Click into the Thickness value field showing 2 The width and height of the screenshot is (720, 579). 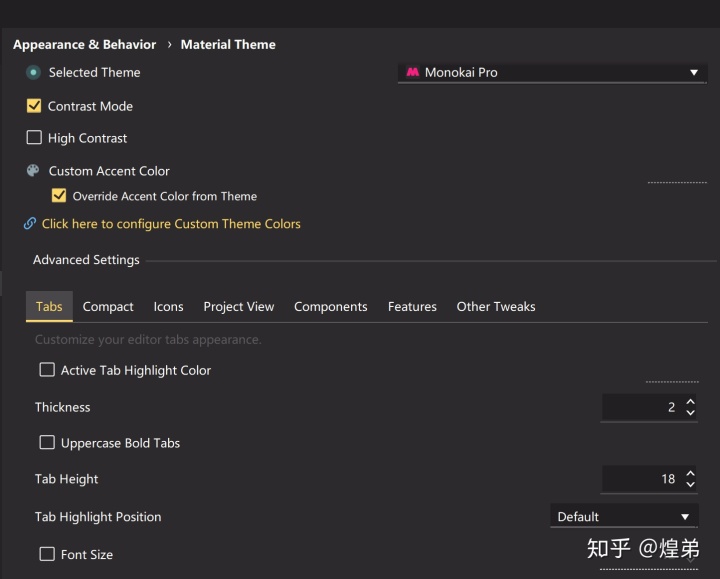[642, 407]
